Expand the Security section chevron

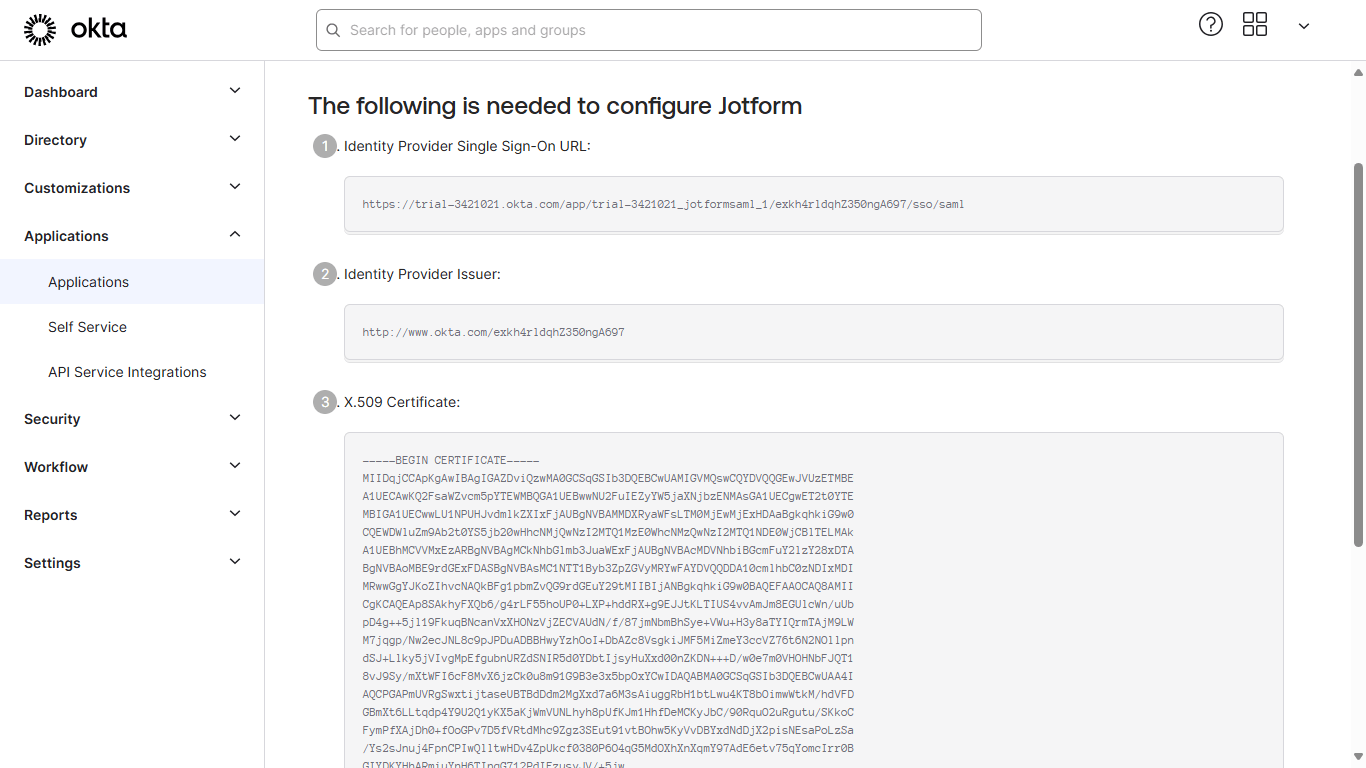[x=235, y=418]
